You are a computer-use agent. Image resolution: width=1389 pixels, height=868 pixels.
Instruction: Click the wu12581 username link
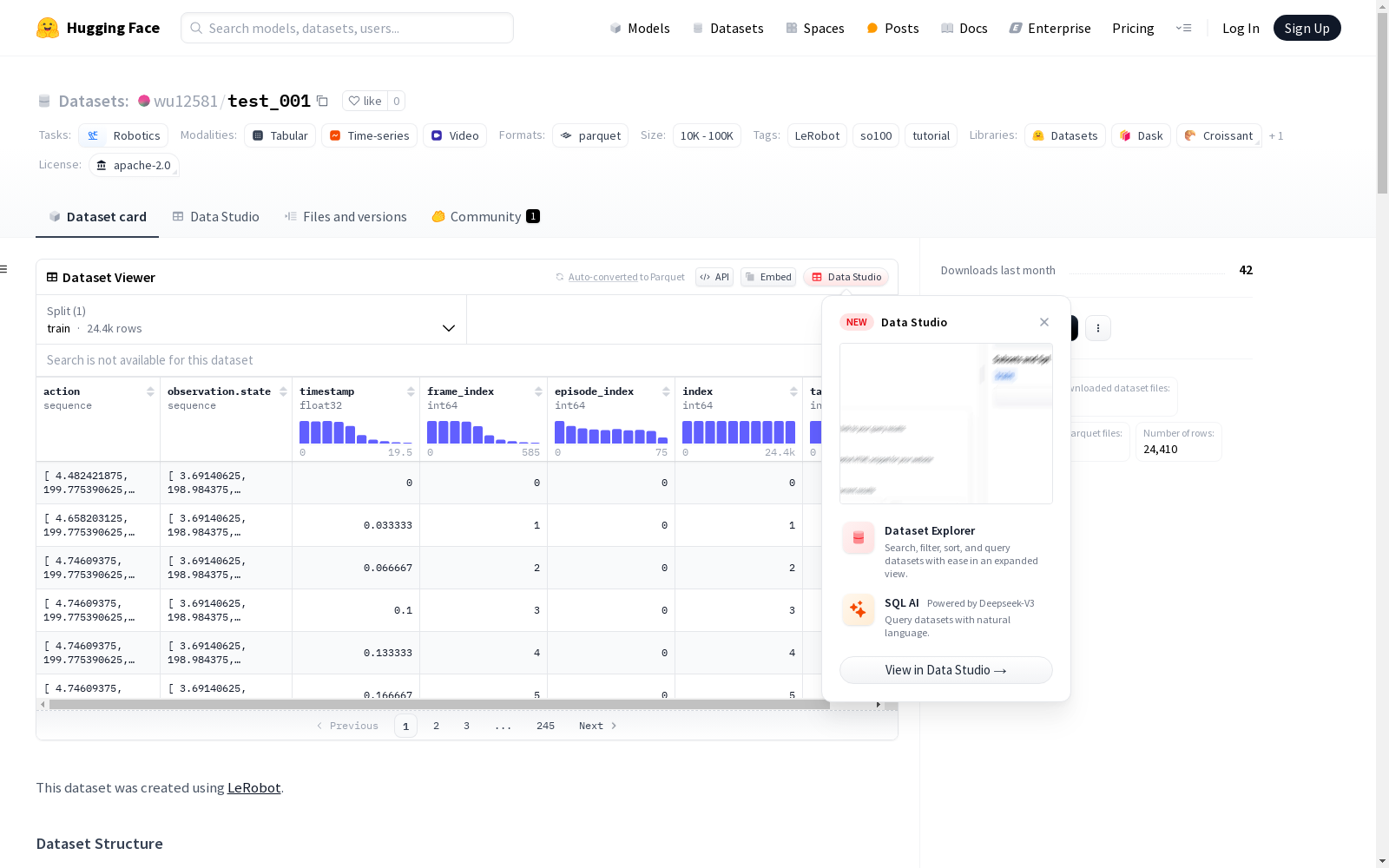[x=186, y=101]
